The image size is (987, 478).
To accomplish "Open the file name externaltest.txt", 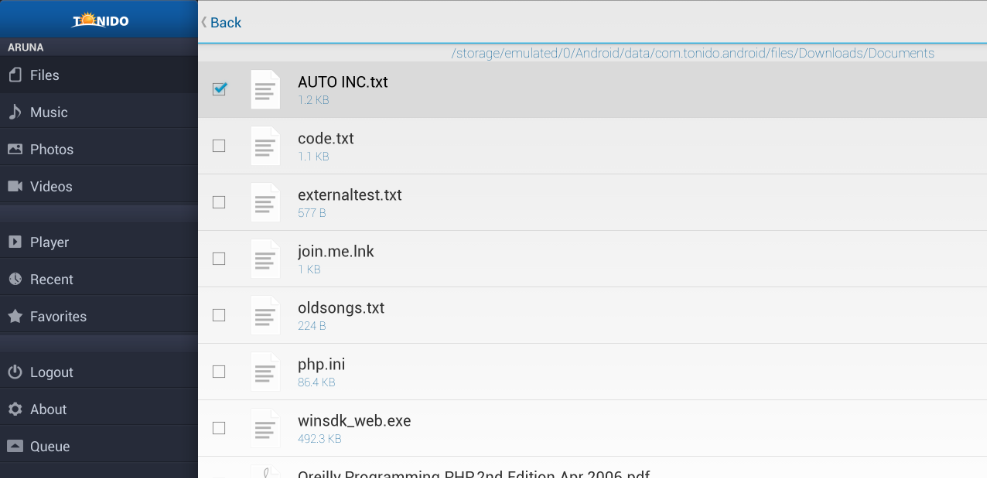I will [x=349, y=195].
